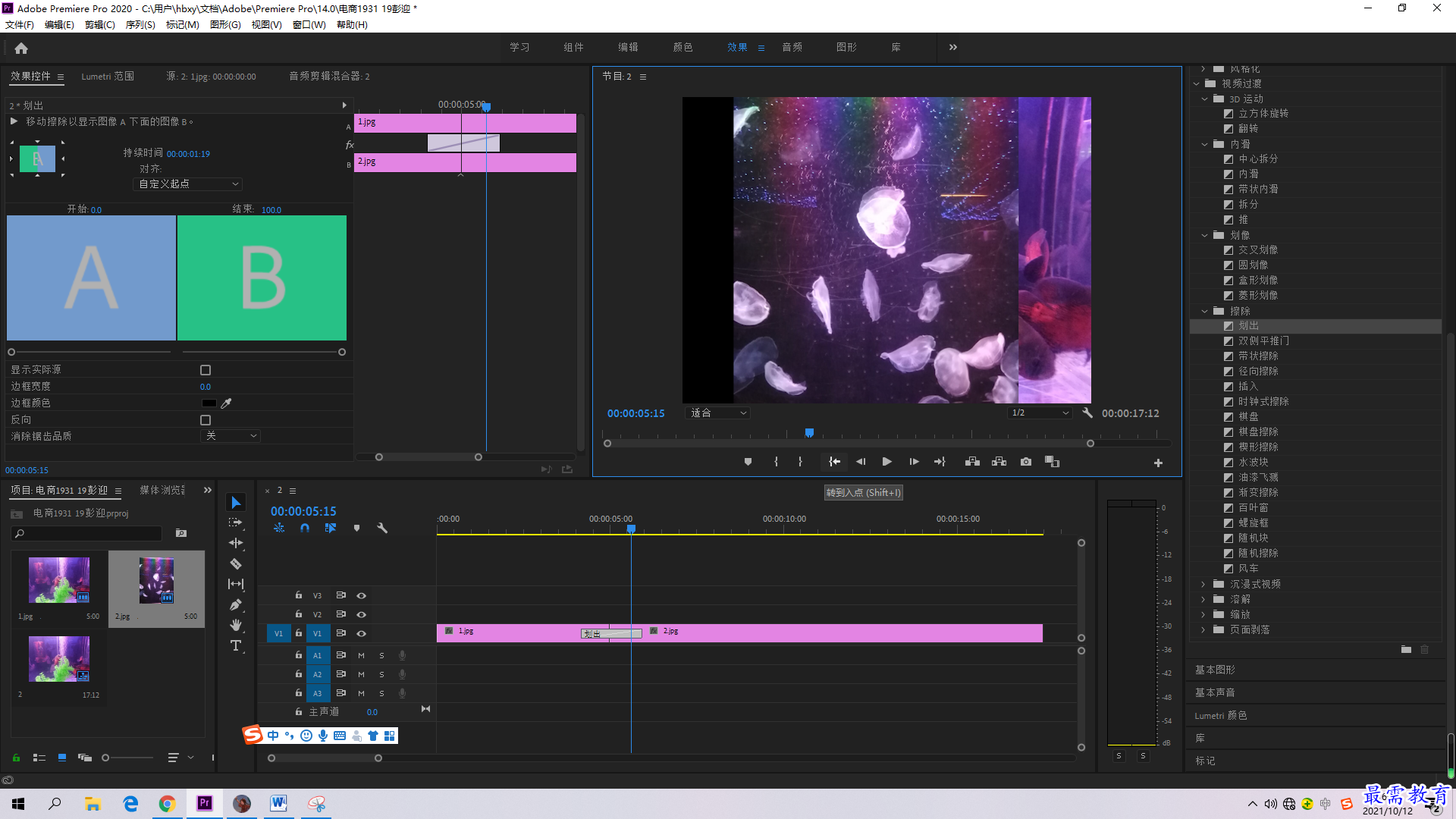Toggle linked selection in timeline
This screenshot has height=819, width=1456.
(x=331, y=528)
